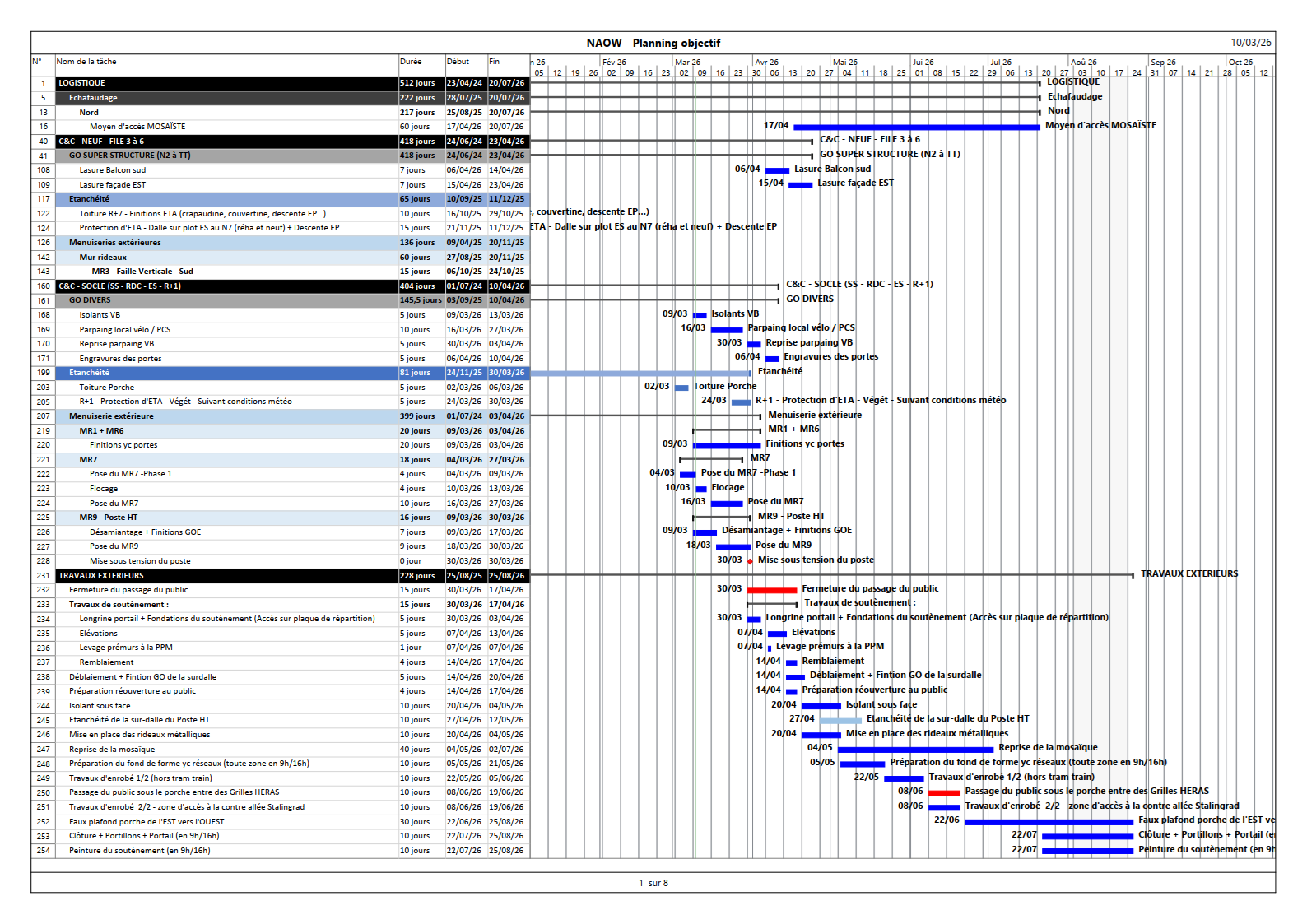Screen dimensions: 1307x924
Task: Click the Nom de la tâche column header
Action: [x=86, y=62]
